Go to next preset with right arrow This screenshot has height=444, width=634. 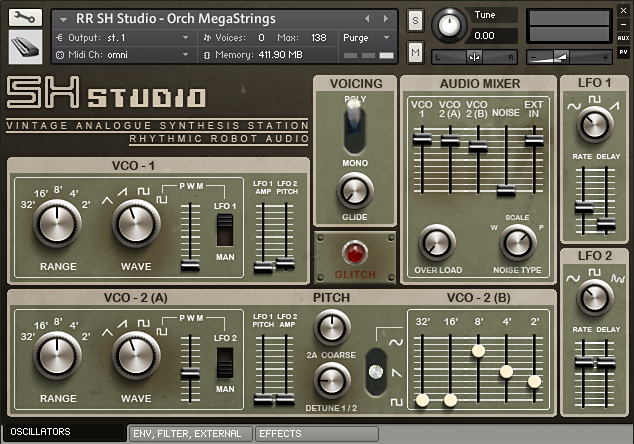tap(386, 19)
